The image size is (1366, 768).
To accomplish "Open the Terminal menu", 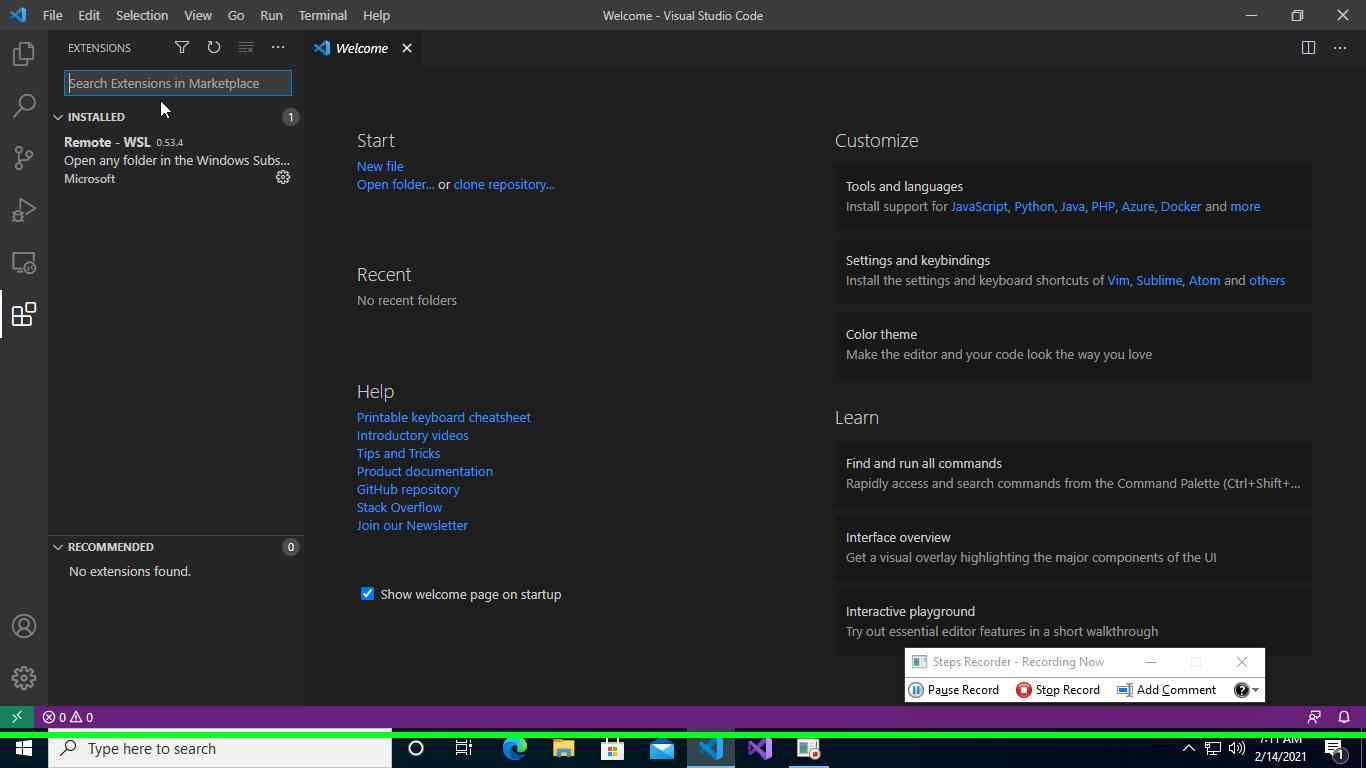I will (323, 15).
